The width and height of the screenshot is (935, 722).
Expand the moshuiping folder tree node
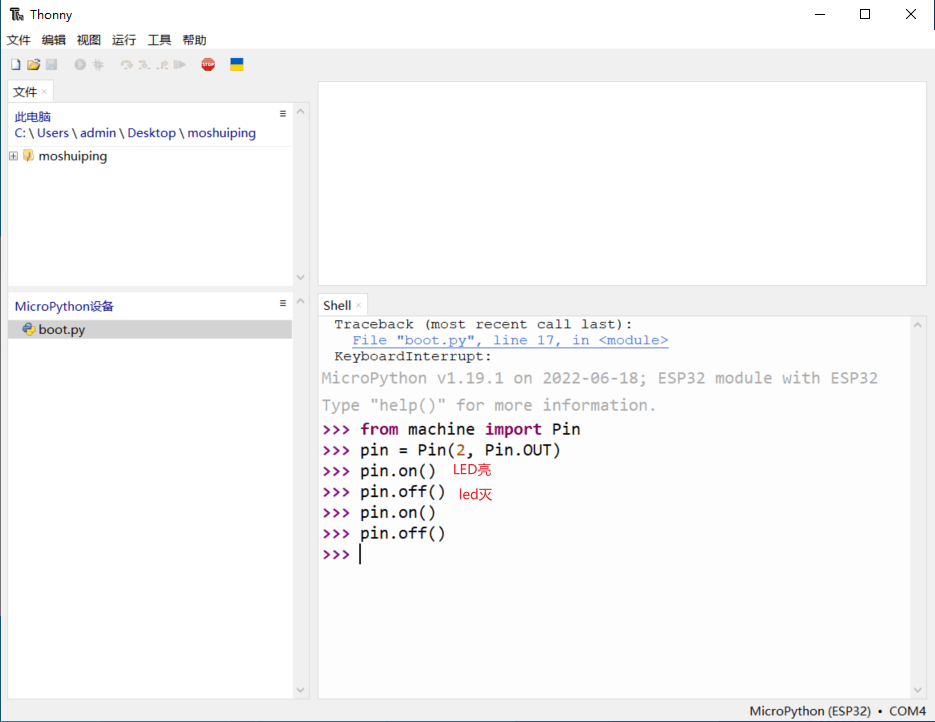tap(13, 156)
